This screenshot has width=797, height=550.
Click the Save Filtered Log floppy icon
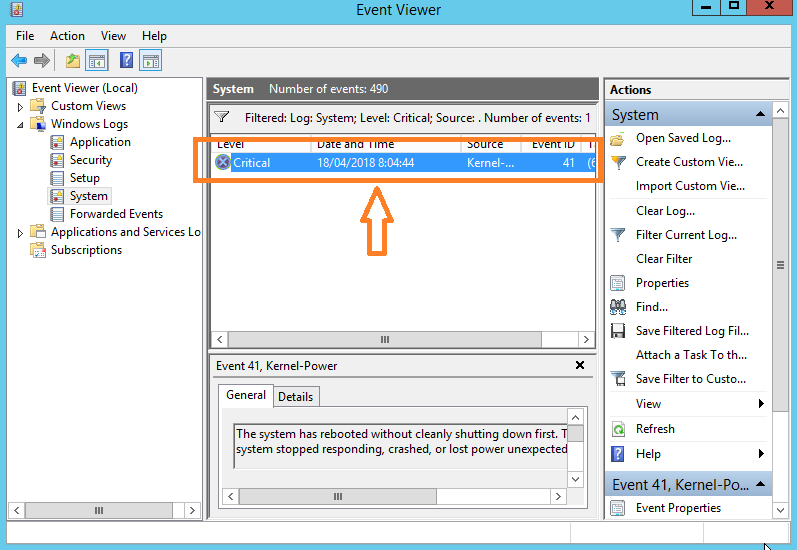click(x=618, y=331)
